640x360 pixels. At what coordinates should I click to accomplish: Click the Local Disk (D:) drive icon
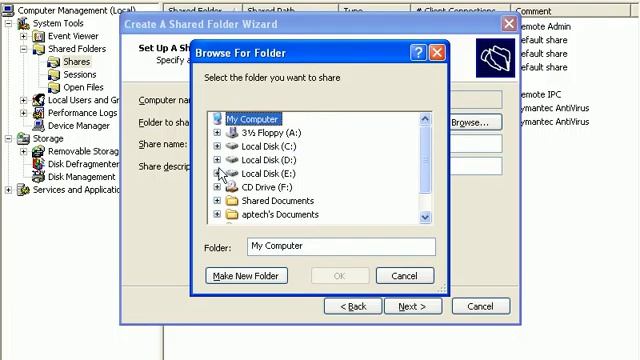click(232, 160)
